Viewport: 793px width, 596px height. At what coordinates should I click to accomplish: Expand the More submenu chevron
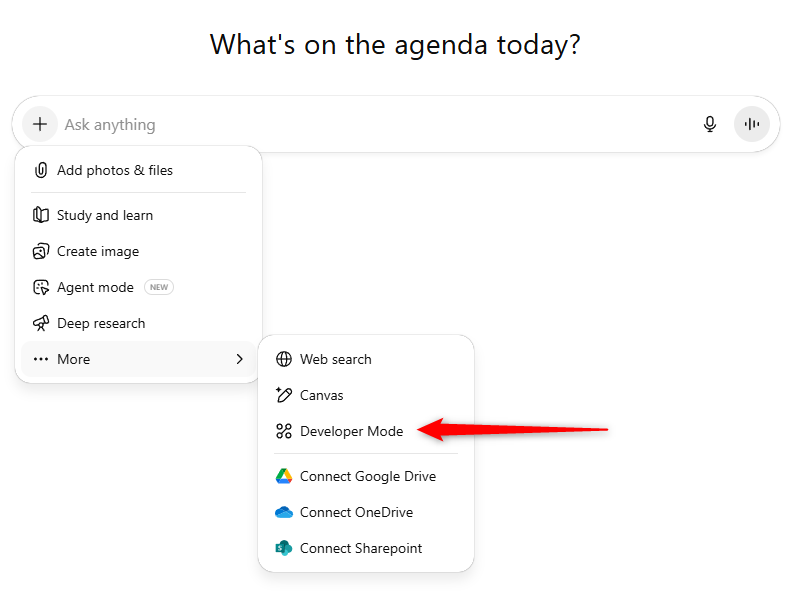tap(239, 359)
